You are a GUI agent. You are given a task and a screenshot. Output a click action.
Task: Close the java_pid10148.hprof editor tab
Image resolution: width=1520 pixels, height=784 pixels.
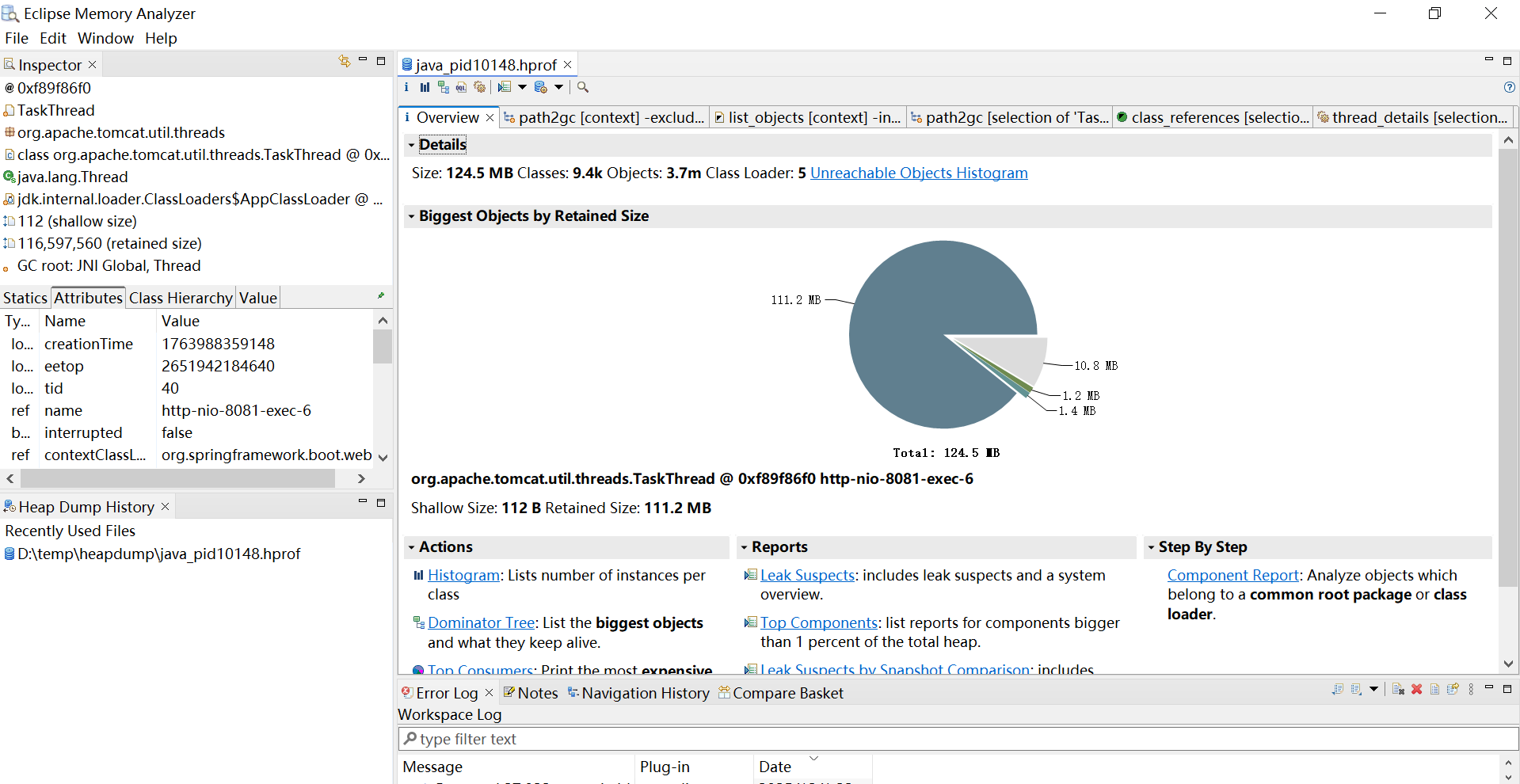coord(567,64)
